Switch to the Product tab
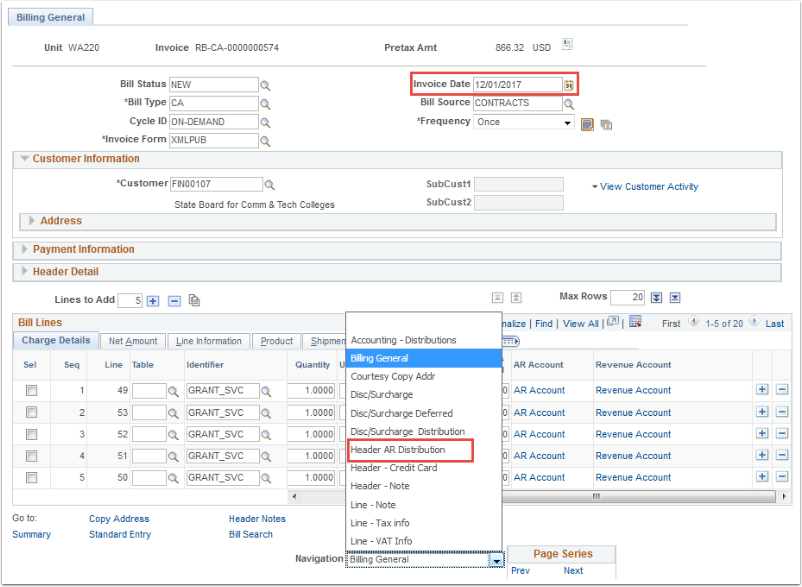802x587 pixels. coord(277,341)
